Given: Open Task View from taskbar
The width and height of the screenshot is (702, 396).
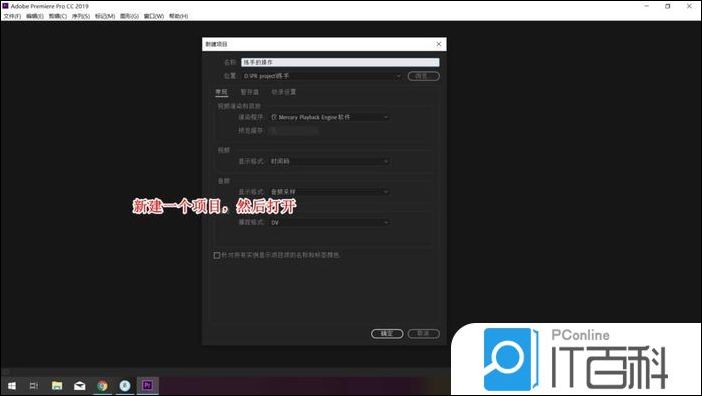Looking at the screenshot, I should click(34, 385).
